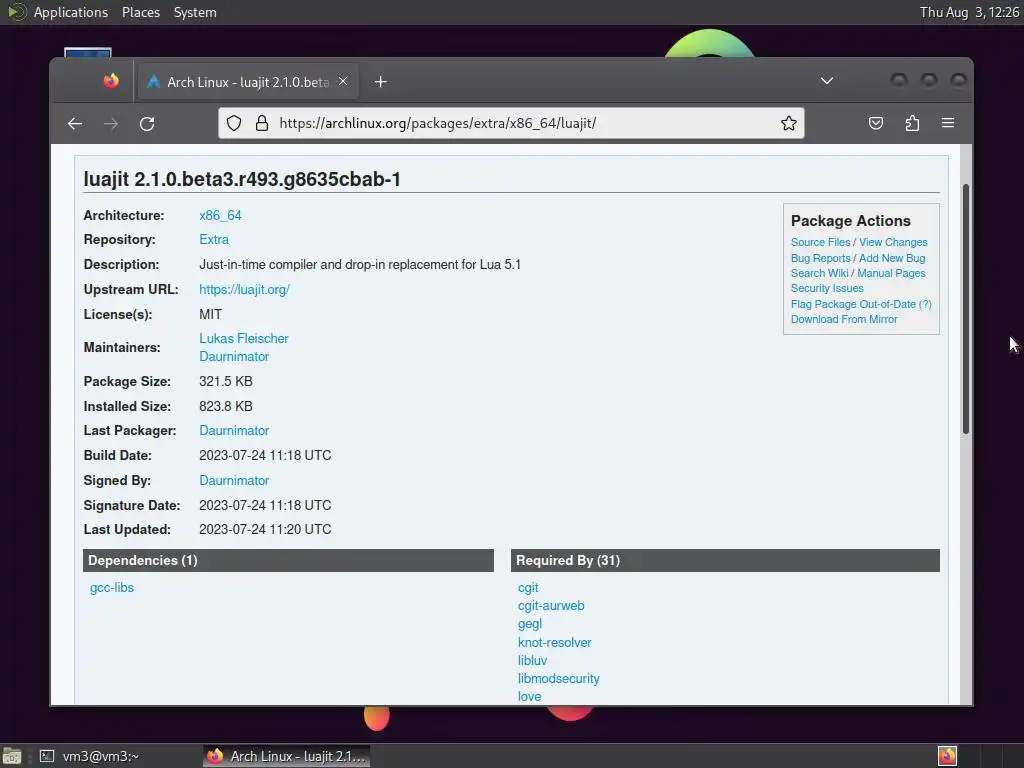Open the libluv package link
Screen dimensions: 1024x768
coord(532,661)
